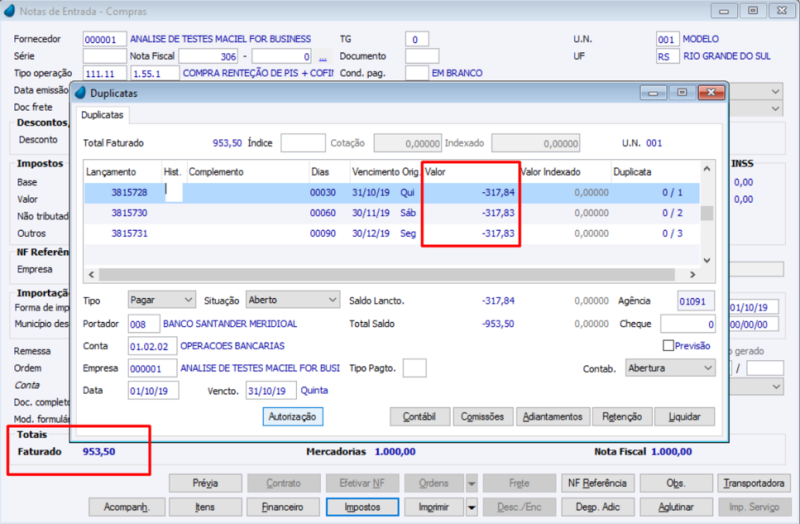Expand the Tipo dropdown showing Pagar
Viewport: 800px width, 524px height.
(188, 300)
